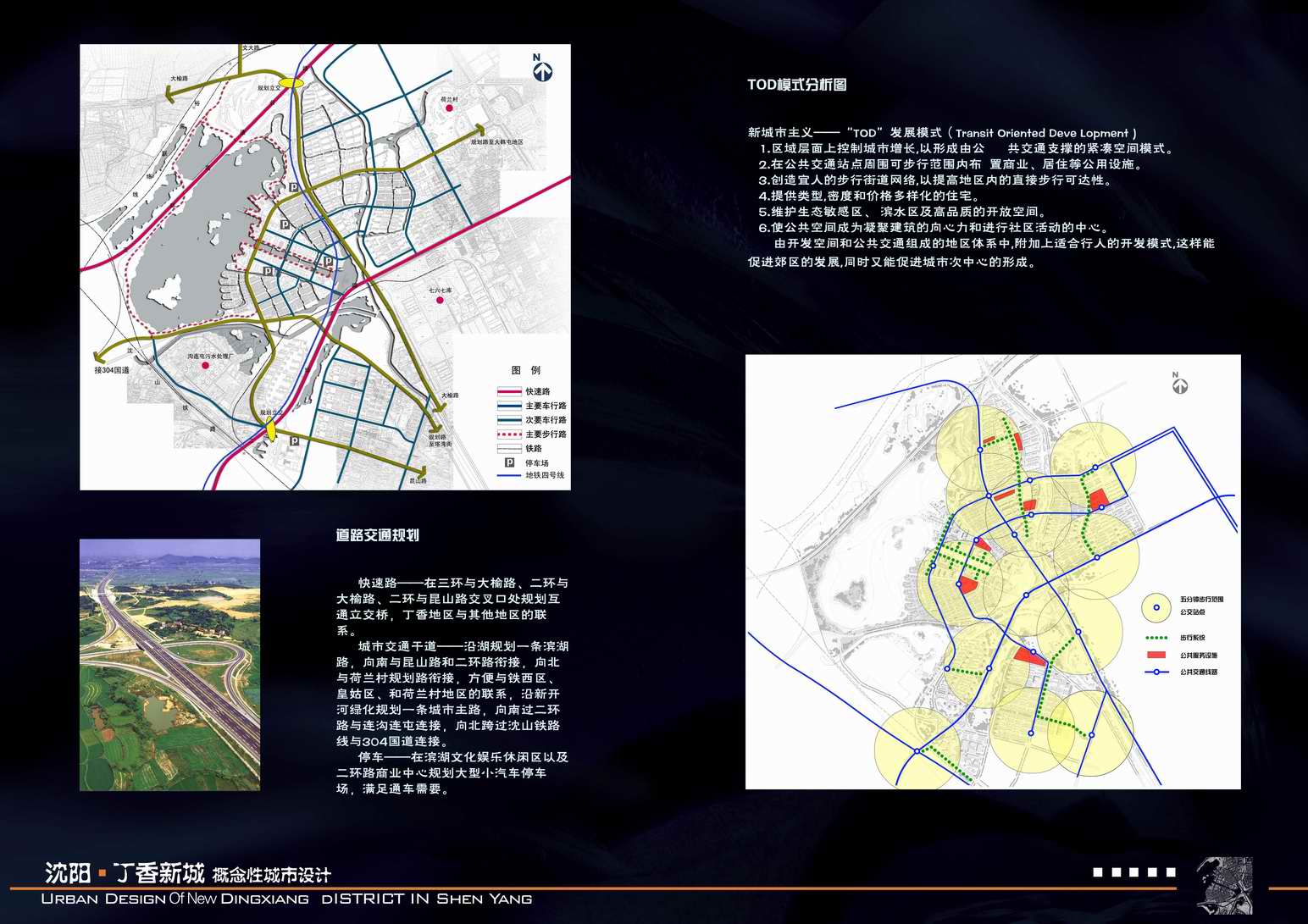This screenshot has height=924, width=1308.
Task: Click TOD point 3 about 步行街道网络
Action: (934, 180)
